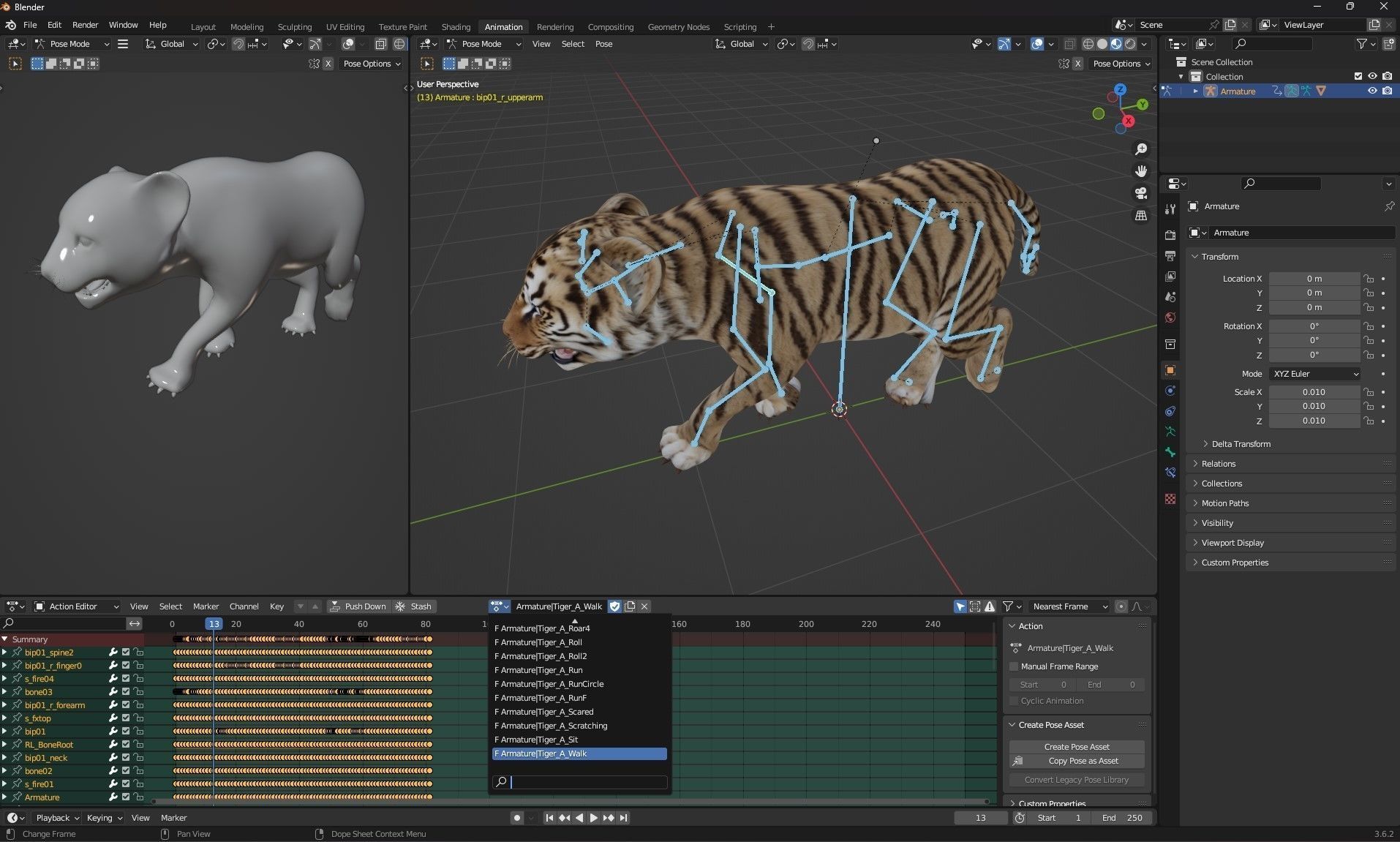Open the Scene properties tab
Viewport: 1400px width, 842px height.
pyautogui.click(x=1170, y=297)
